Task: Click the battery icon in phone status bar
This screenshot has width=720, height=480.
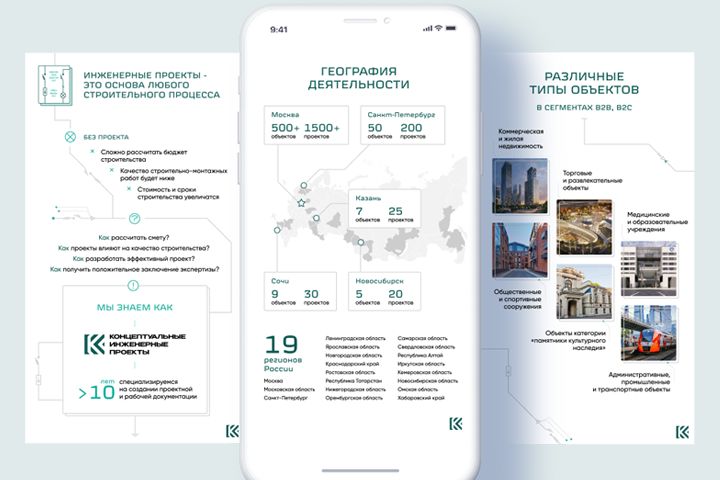Action: click(451, 28)
